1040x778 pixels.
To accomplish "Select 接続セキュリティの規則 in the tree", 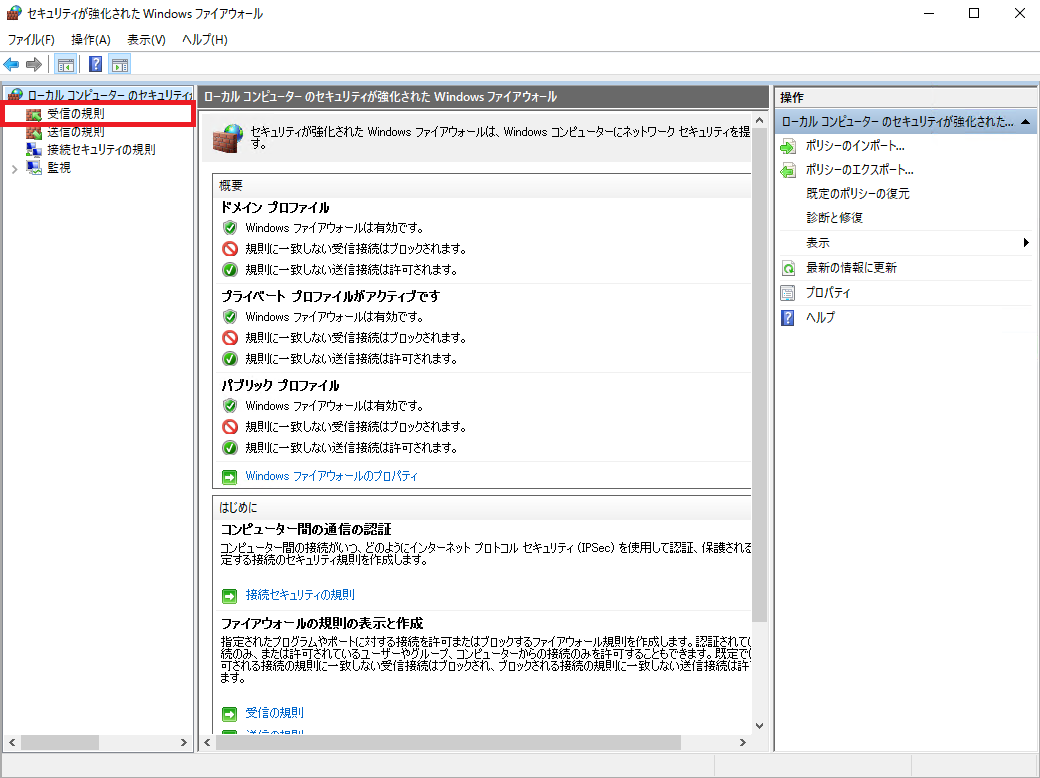I will (x=101, y=150).
